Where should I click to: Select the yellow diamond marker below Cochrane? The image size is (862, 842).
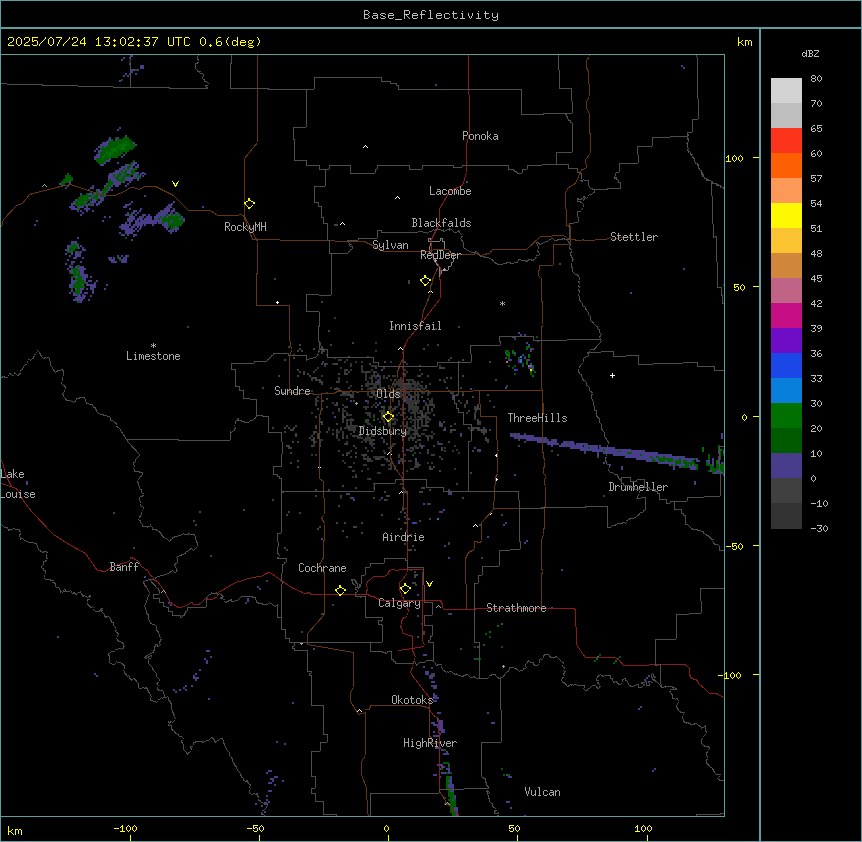(340, 590)
